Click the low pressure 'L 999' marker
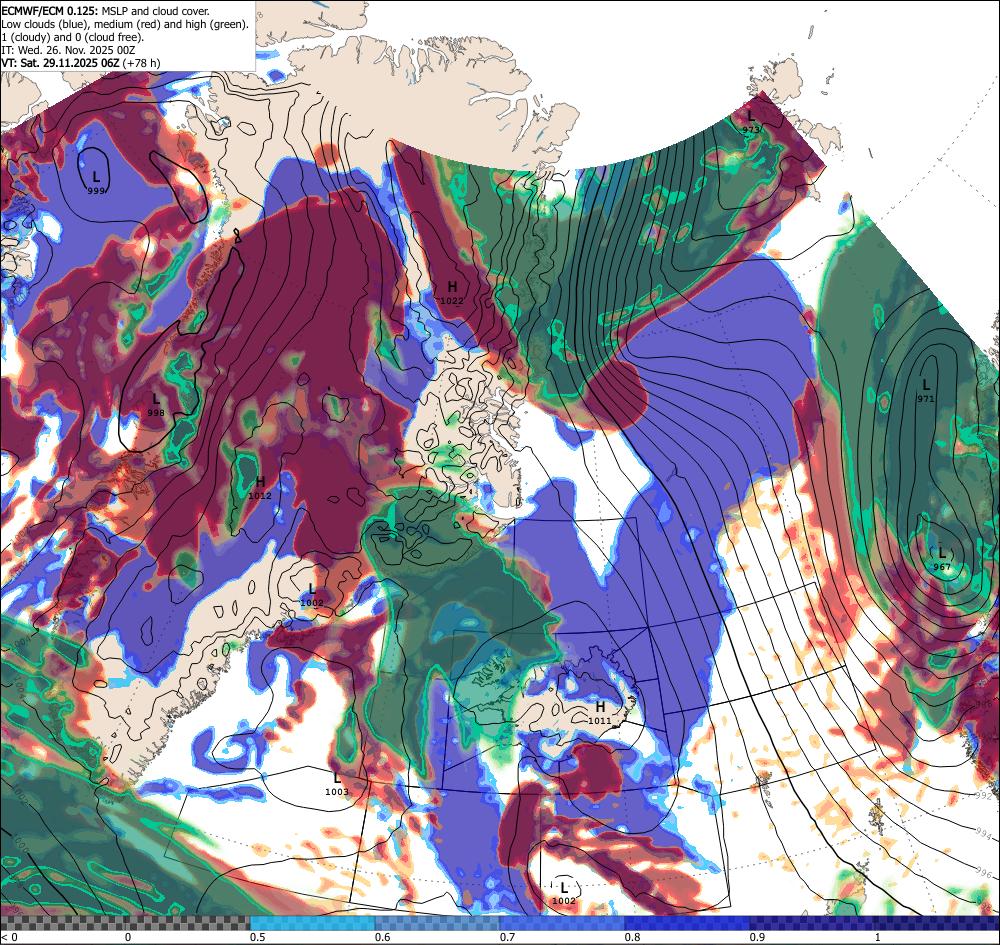 coord(96,182)
